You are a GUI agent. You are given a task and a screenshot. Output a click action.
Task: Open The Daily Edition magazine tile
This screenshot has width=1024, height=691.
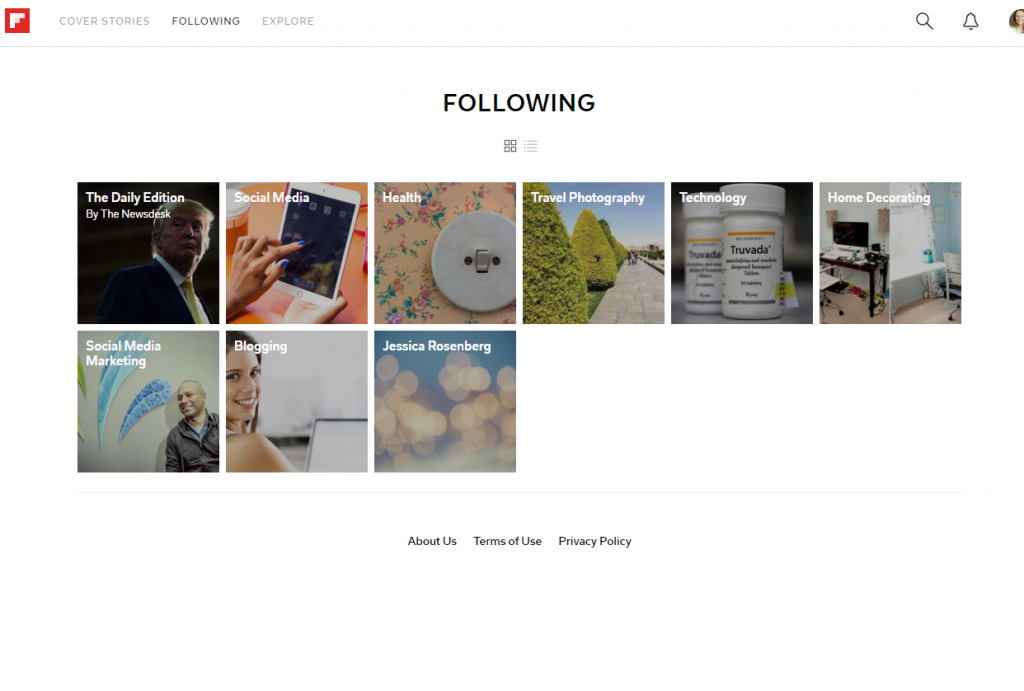148,253
